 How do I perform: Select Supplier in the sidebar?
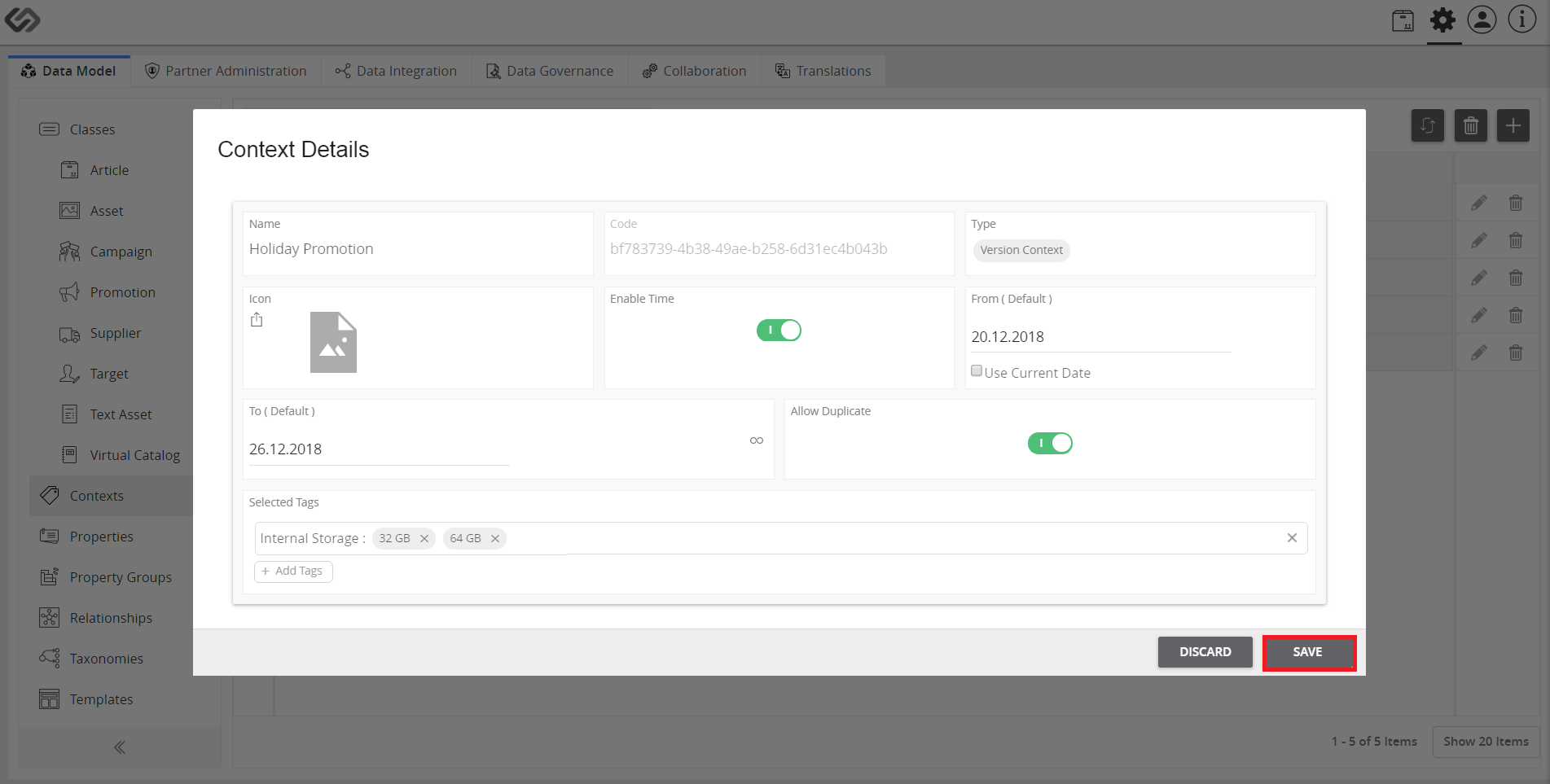tap(111, 333)
